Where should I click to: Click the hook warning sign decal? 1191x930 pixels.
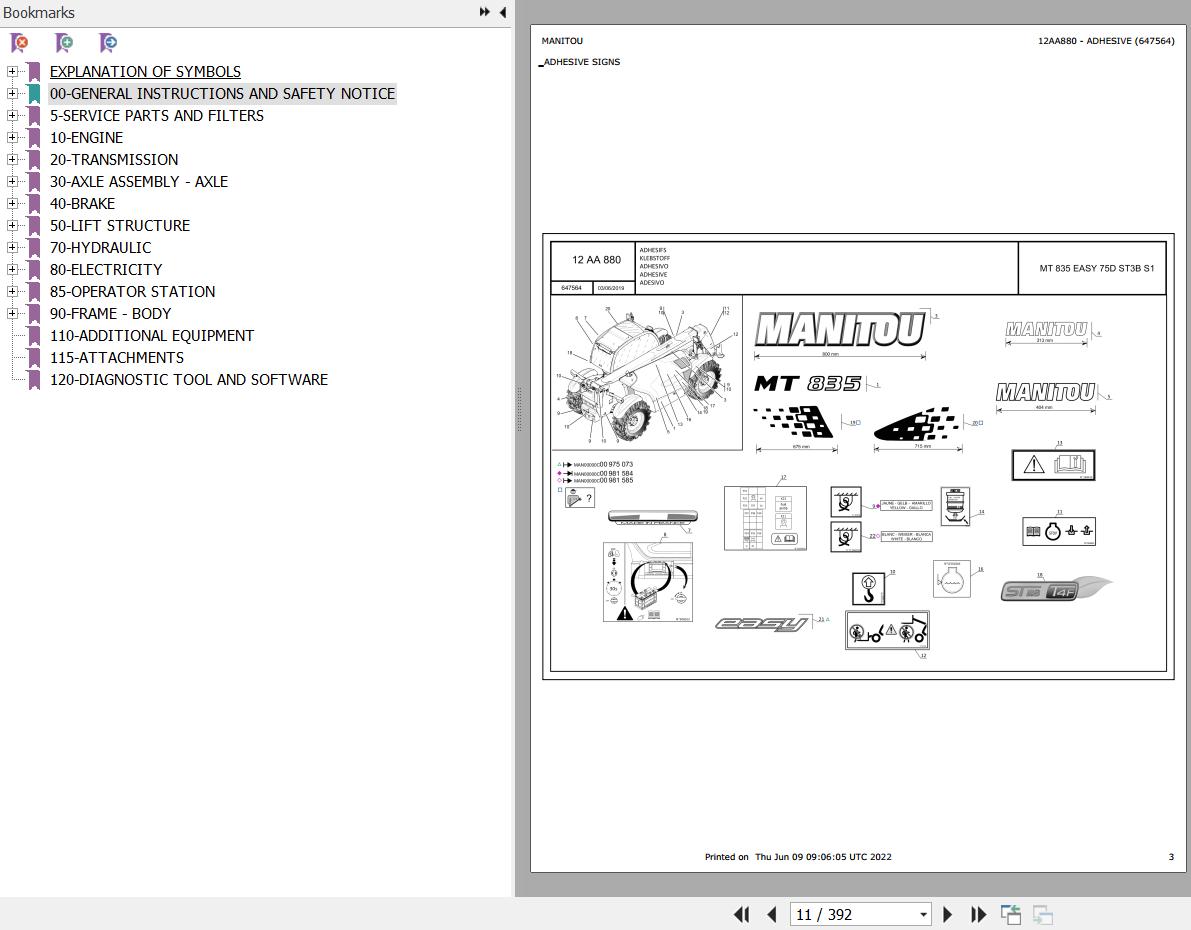(x=868, y=588)
